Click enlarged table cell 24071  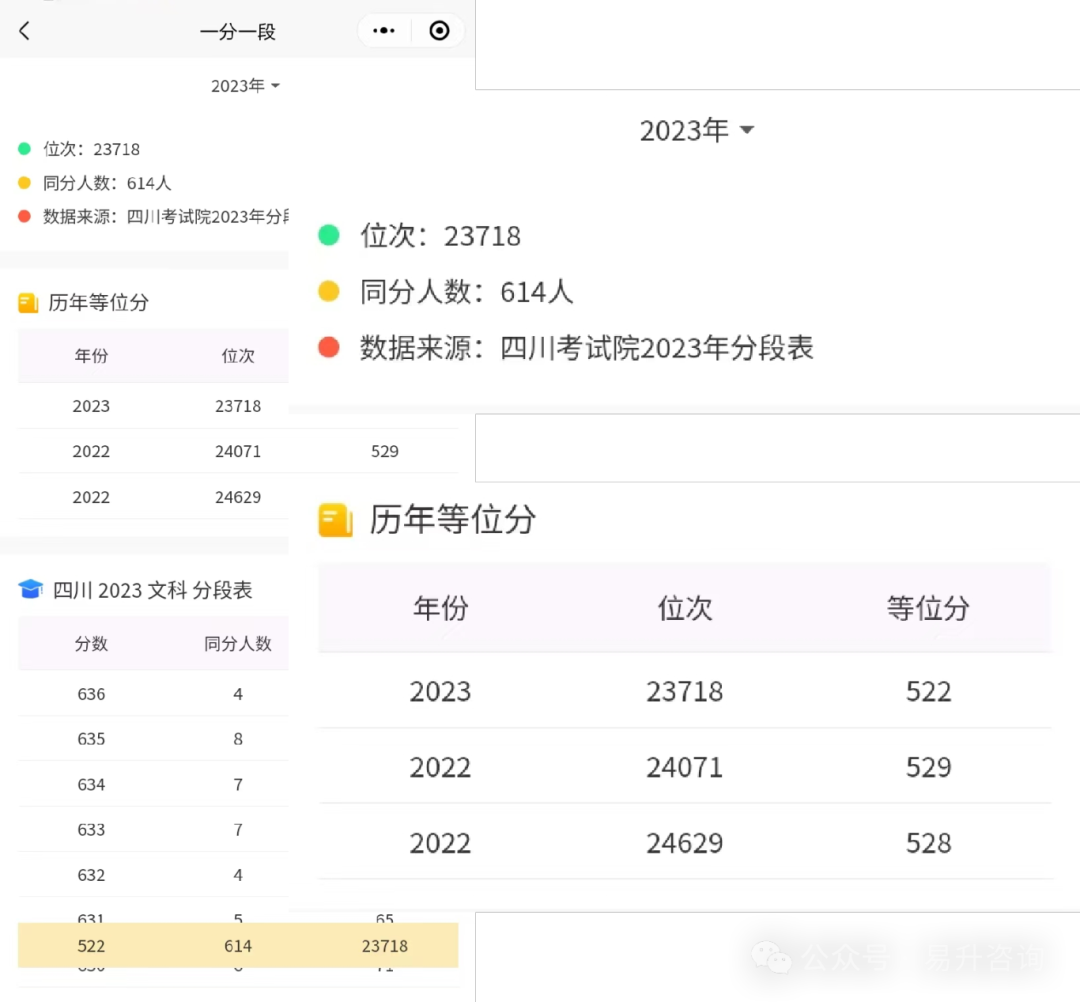pyautogui.click(x=685, y=767)
